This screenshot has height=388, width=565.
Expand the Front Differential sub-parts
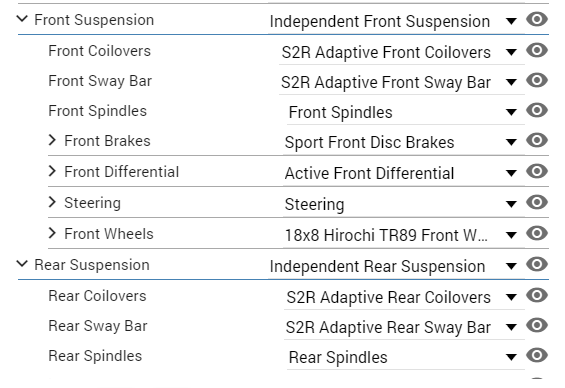(x=52, y=171)
